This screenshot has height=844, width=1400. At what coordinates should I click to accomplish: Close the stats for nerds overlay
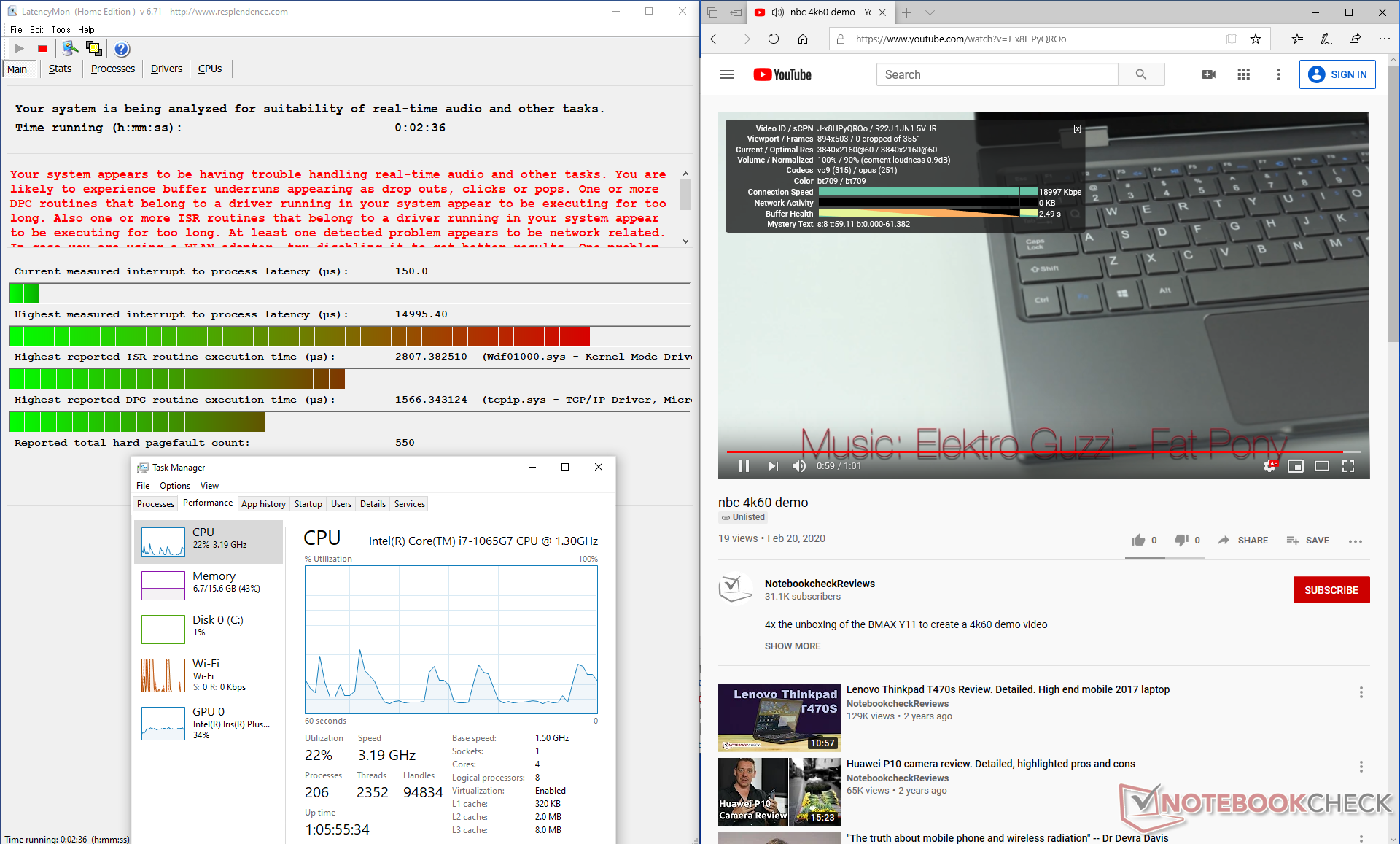(x=1078, y=128)
